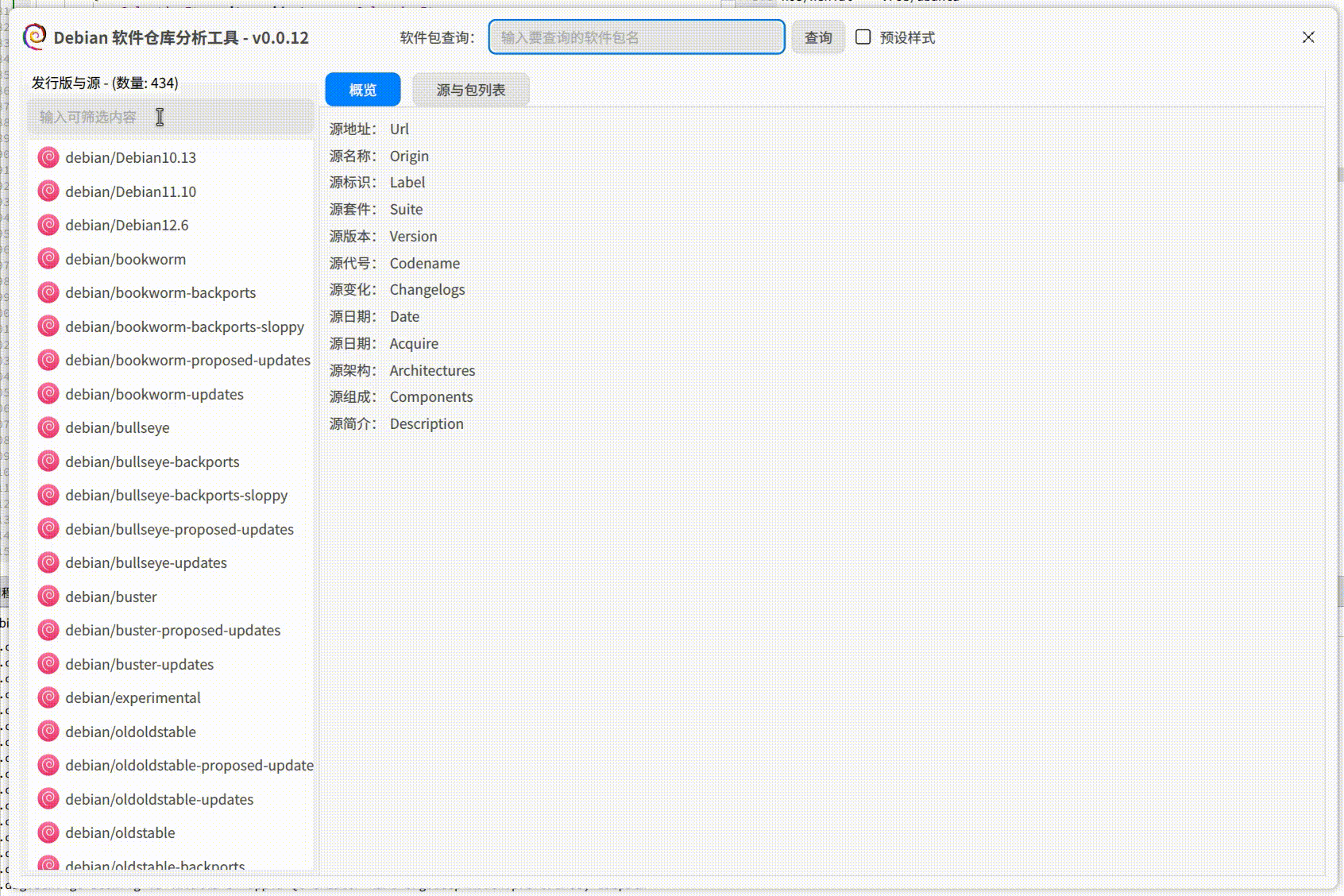Viewport: 1344px width, 896px height.
Task: Focus the 软件包查询 package name input
Action: tap(637, 37)
